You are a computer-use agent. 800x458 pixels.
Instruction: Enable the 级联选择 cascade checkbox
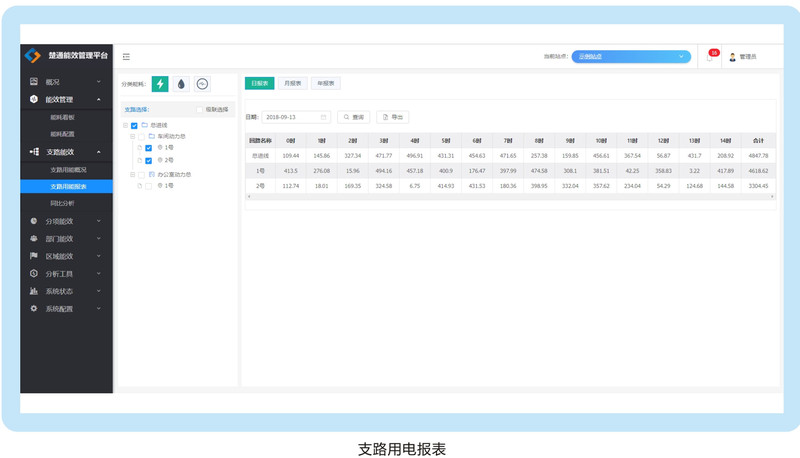pyautogui.click(x=199, y=110)
